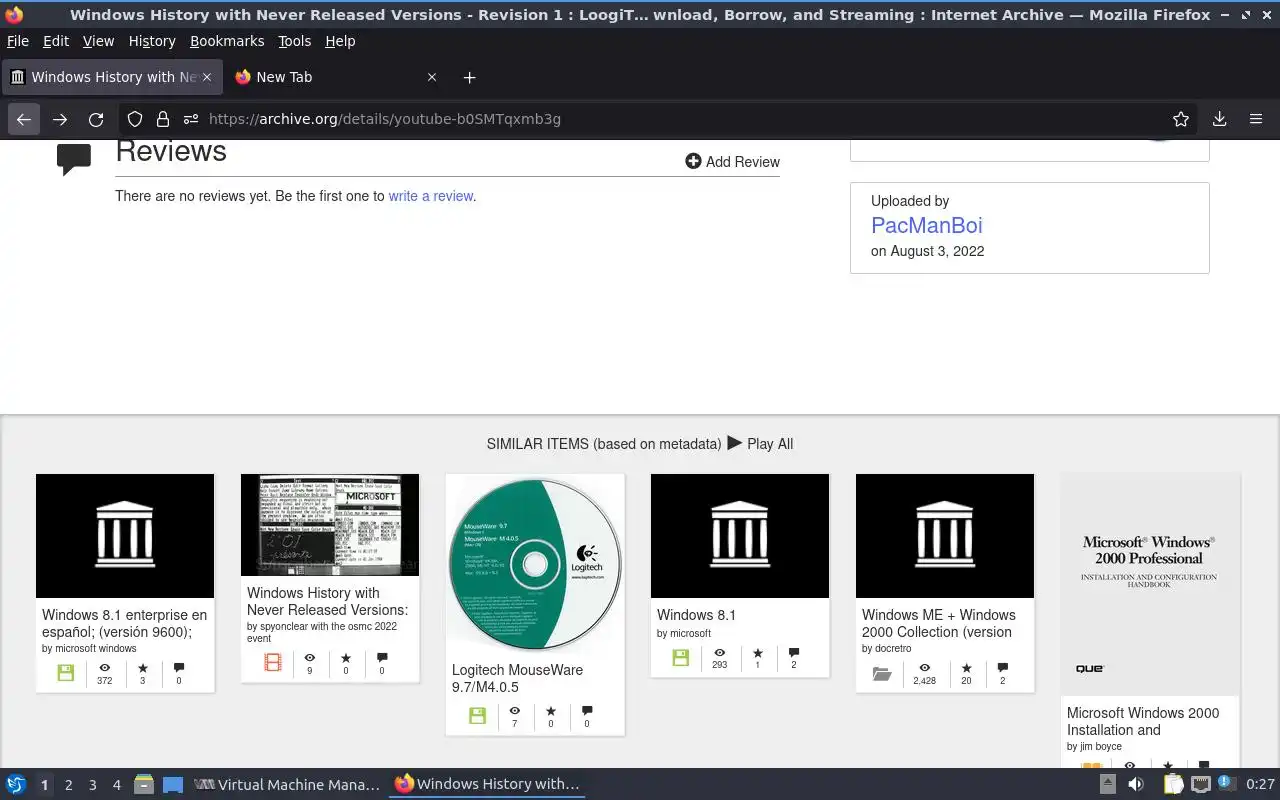
Task: Click the taskbar clock showing 0:27
Action: point(1260,785)
